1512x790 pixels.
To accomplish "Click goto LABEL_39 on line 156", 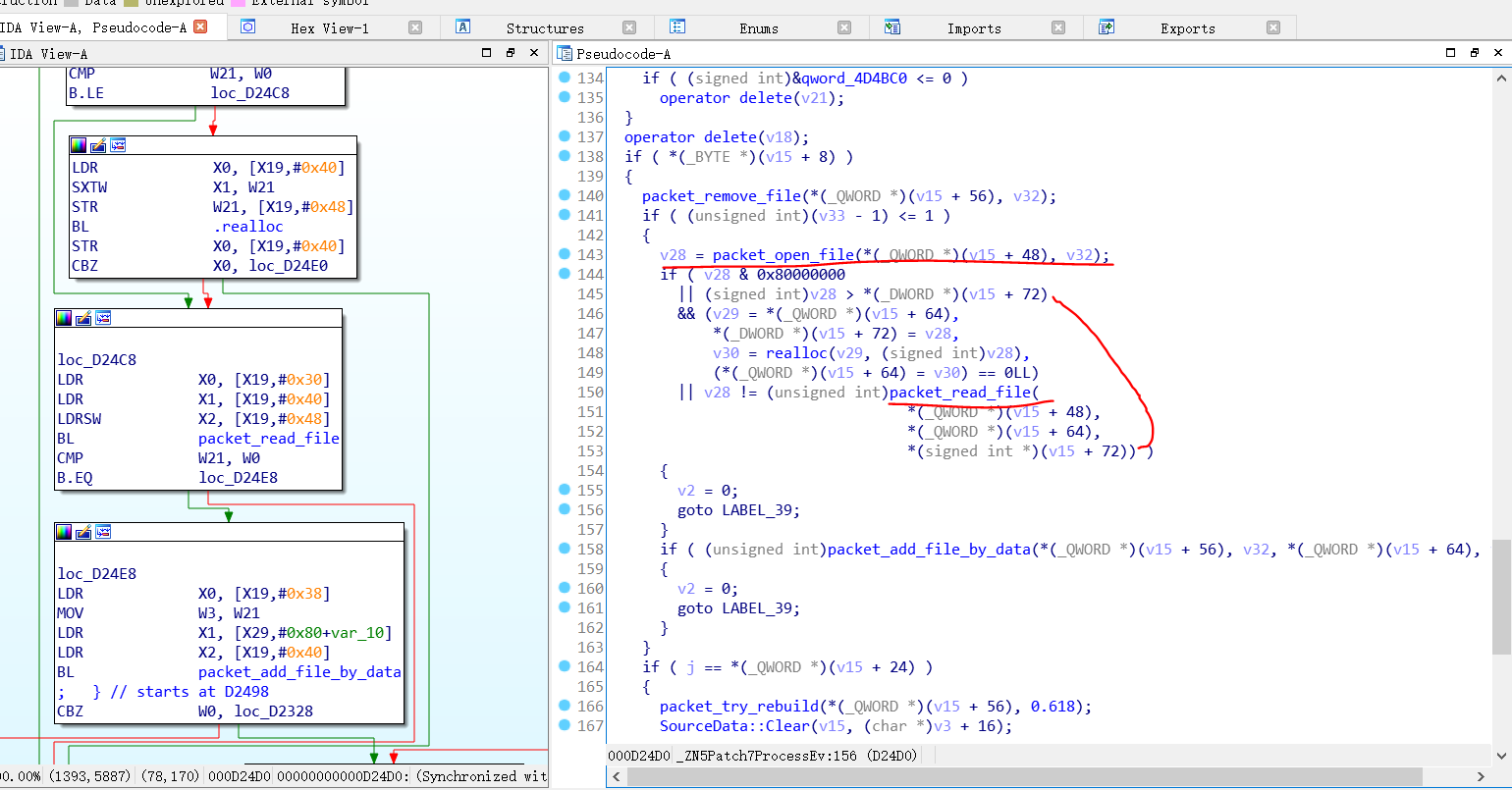I will (x=738, y=509).
